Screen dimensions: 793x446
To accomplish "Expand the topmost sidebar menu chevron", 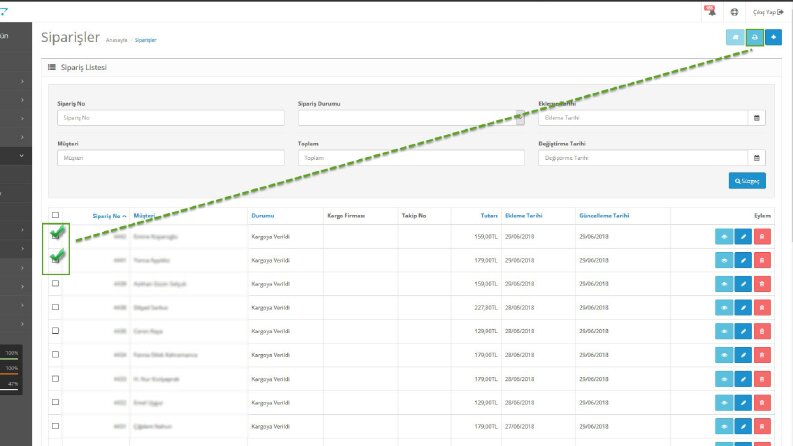I will click(x=22, y=81).
